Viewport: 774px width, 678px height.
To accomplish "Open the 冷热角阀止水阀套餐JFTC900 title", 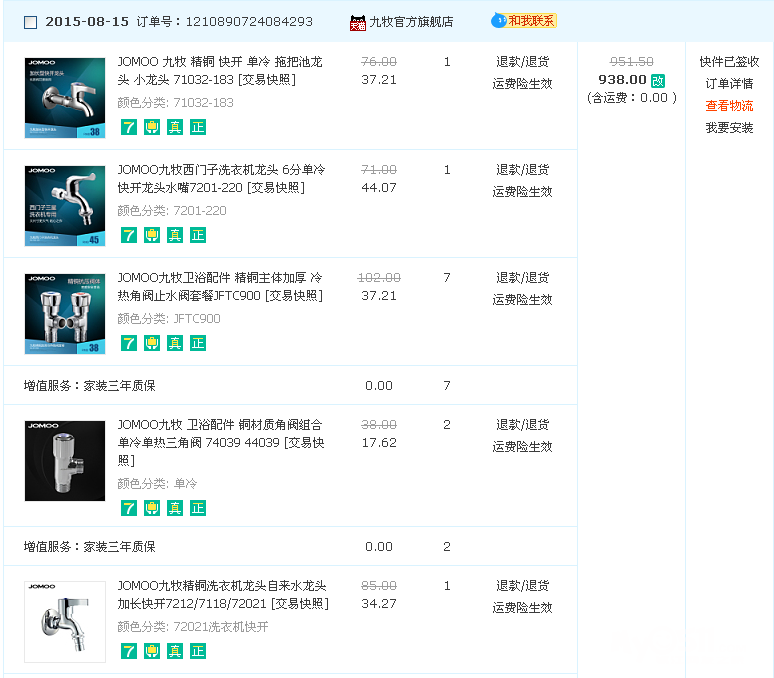I will pyautogui.click(x=220, y=287).
